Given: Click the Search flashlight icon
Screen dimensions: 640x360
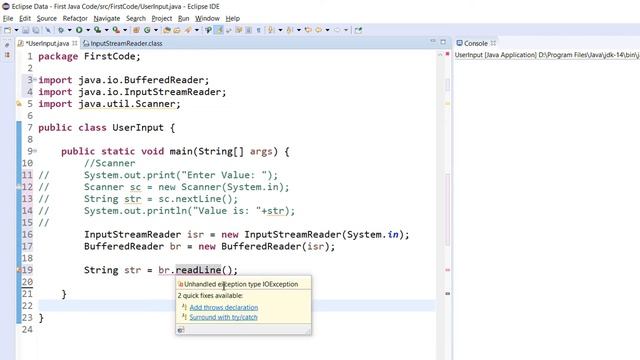Looking at the screenshot, I should click(x=187, y=30).
